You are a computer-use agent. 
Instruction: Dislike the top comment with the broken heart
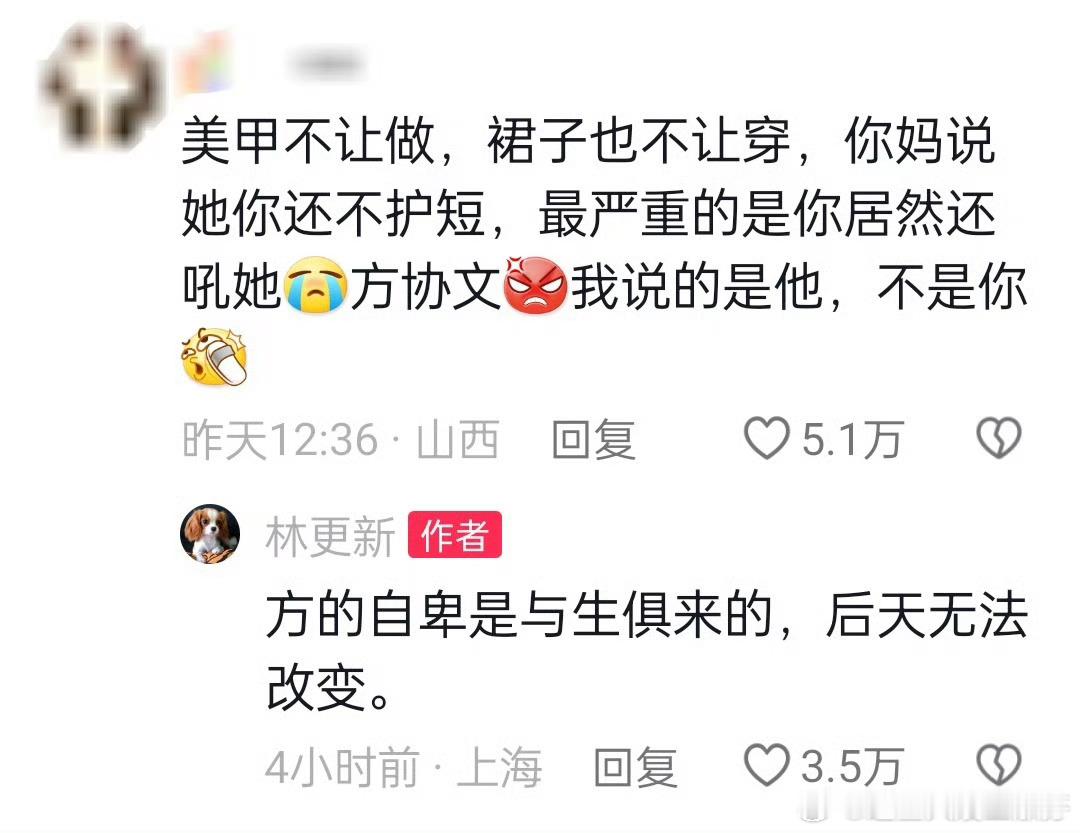[999, 438]
